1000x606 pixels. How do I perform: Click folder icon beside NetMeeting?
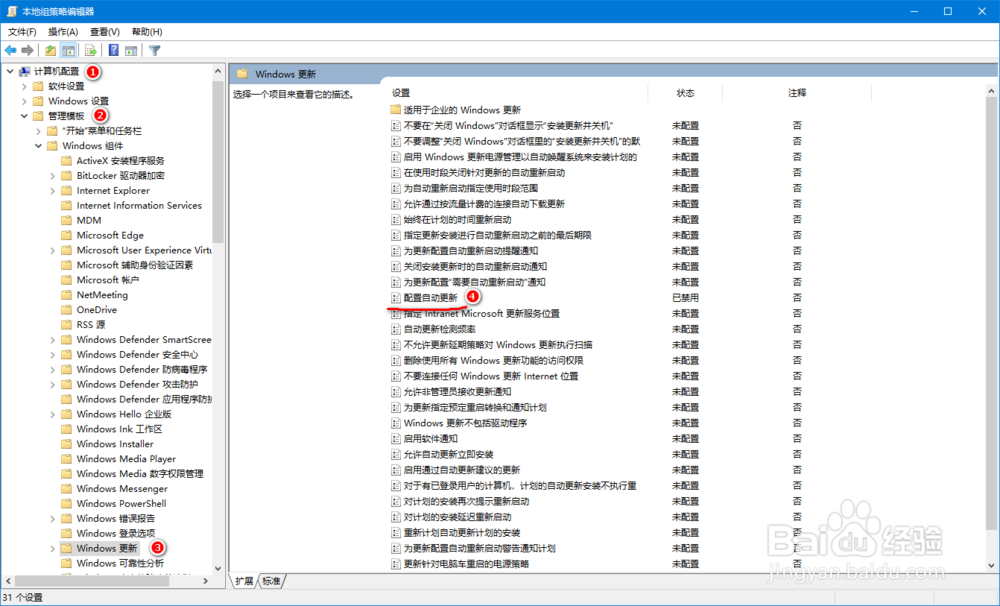[66, 295]
